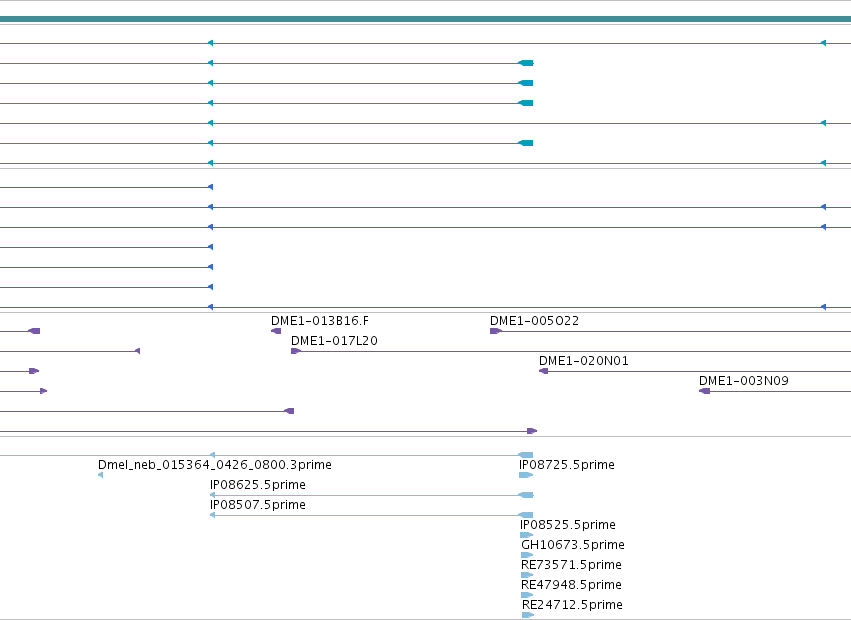Select the light blue block under IP08725.5prime
The image size is (851, 620).
click(x=526, y=475)
